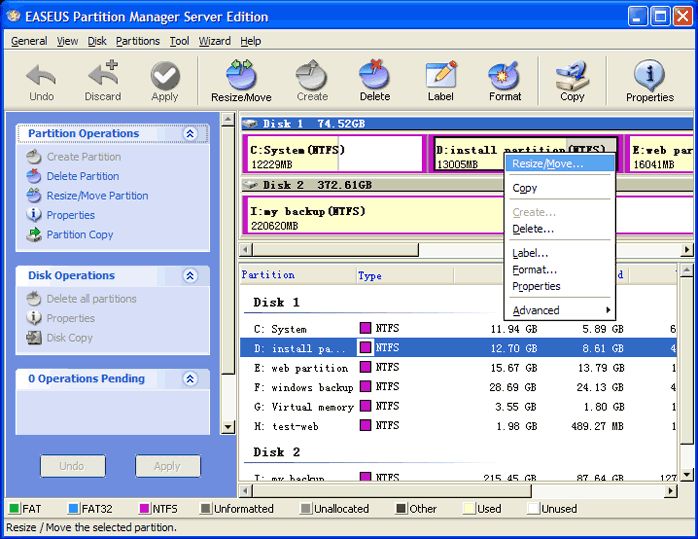Click Resize/Move Partition sidebar icon
Screen dimensions: 698x539
34,195
